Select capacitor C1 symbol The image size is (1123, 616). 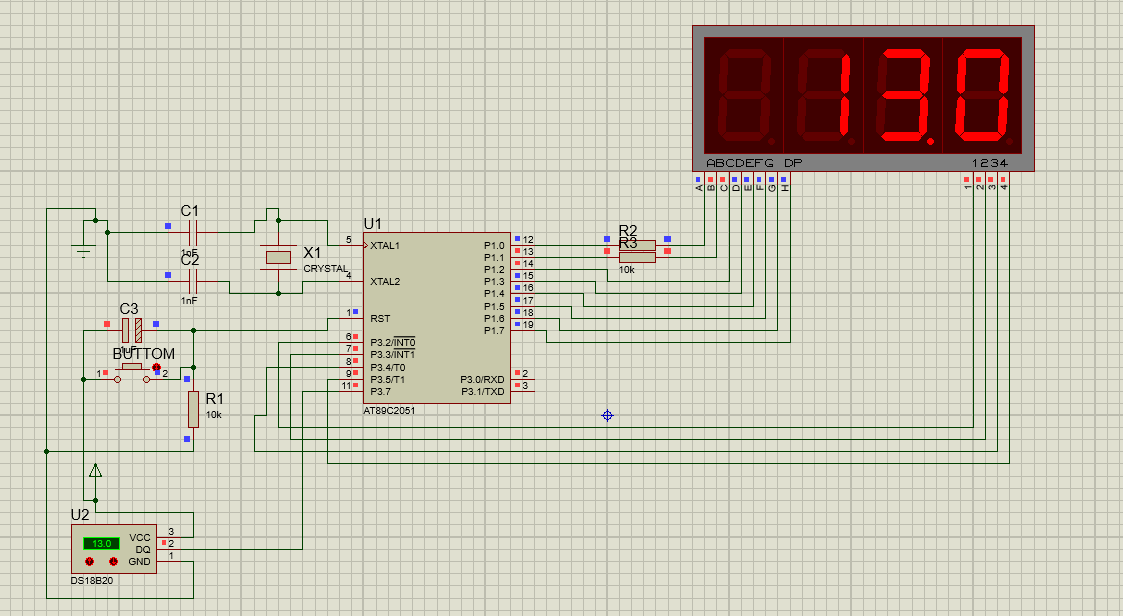pyautogui.click(x=191, y=232)
